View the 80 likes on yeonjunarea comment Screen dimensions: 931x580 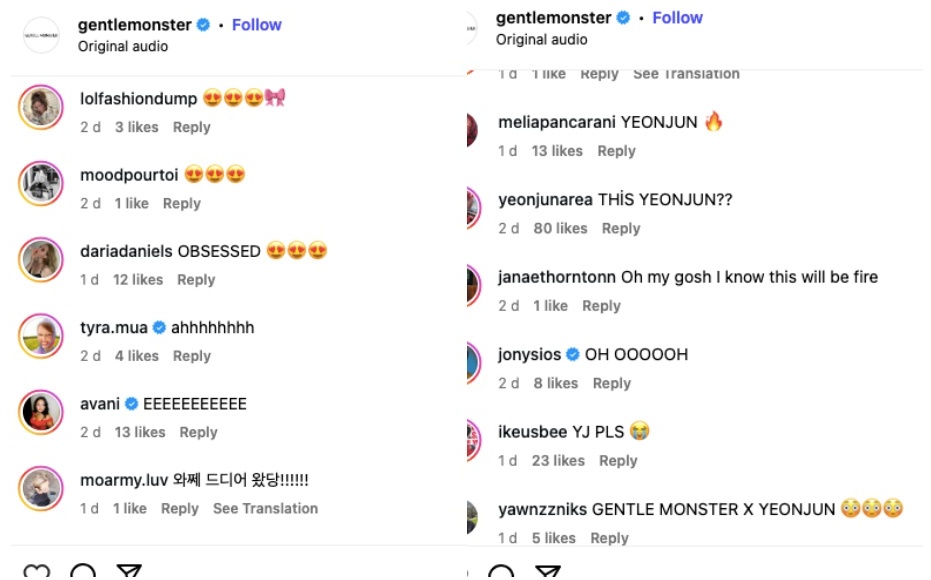tap(560, 228)
